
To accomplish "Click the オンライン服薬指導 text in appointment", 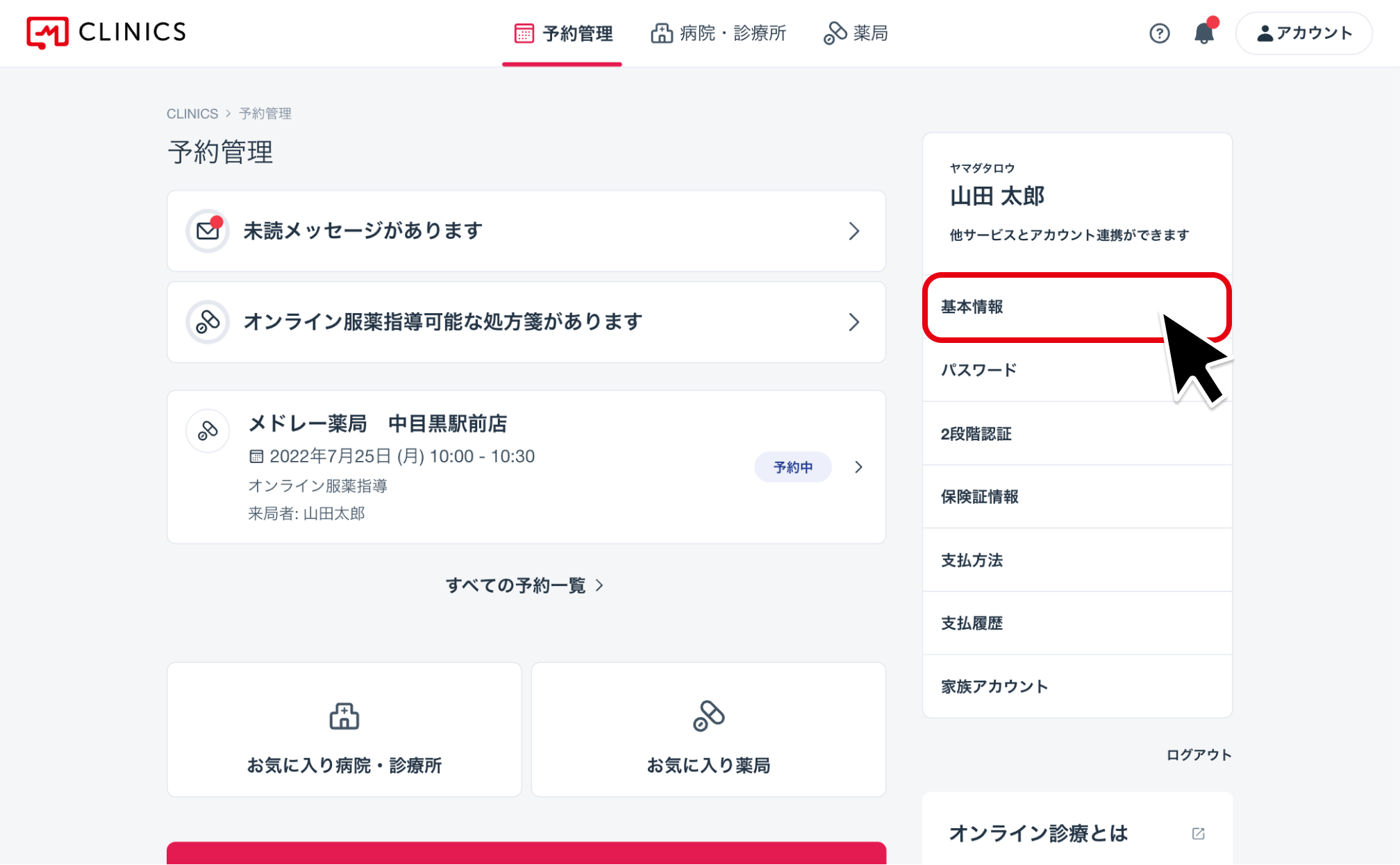I will click(x=318, y=486).
